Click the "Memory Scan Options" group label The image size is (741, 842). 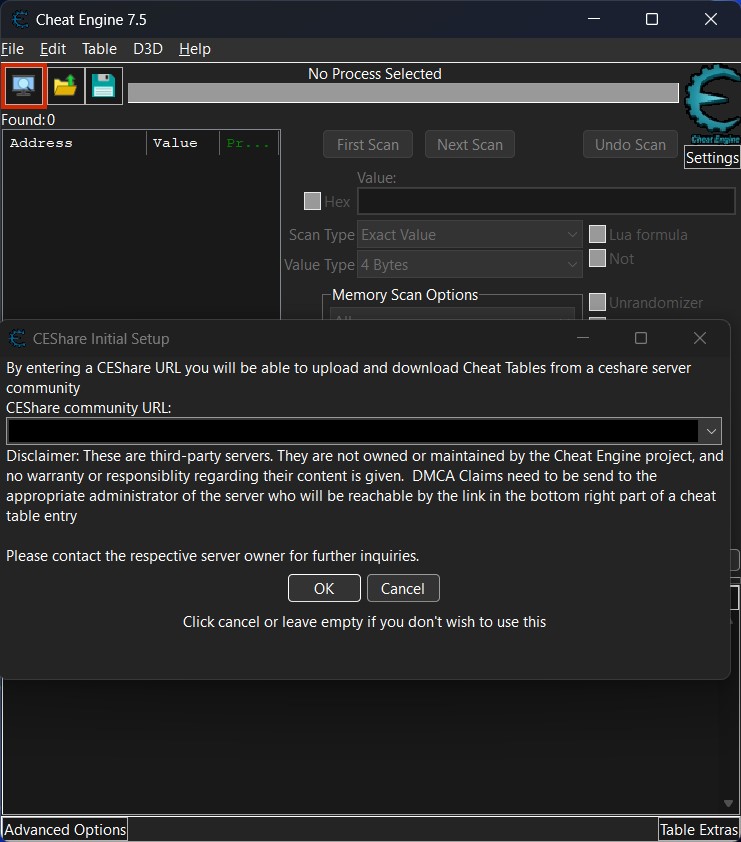[x=405, y=295]
